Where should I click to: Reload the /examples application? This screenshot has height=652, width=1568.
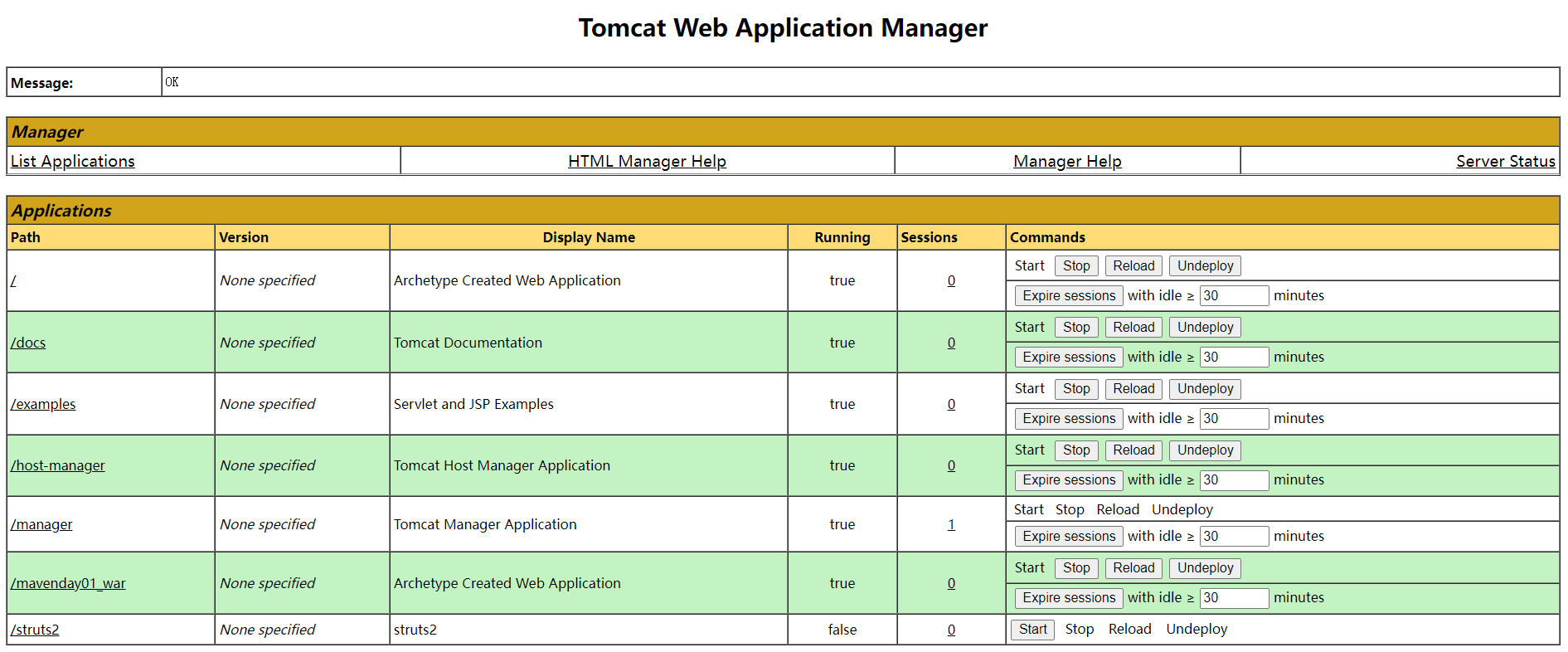click(1134, 388)
